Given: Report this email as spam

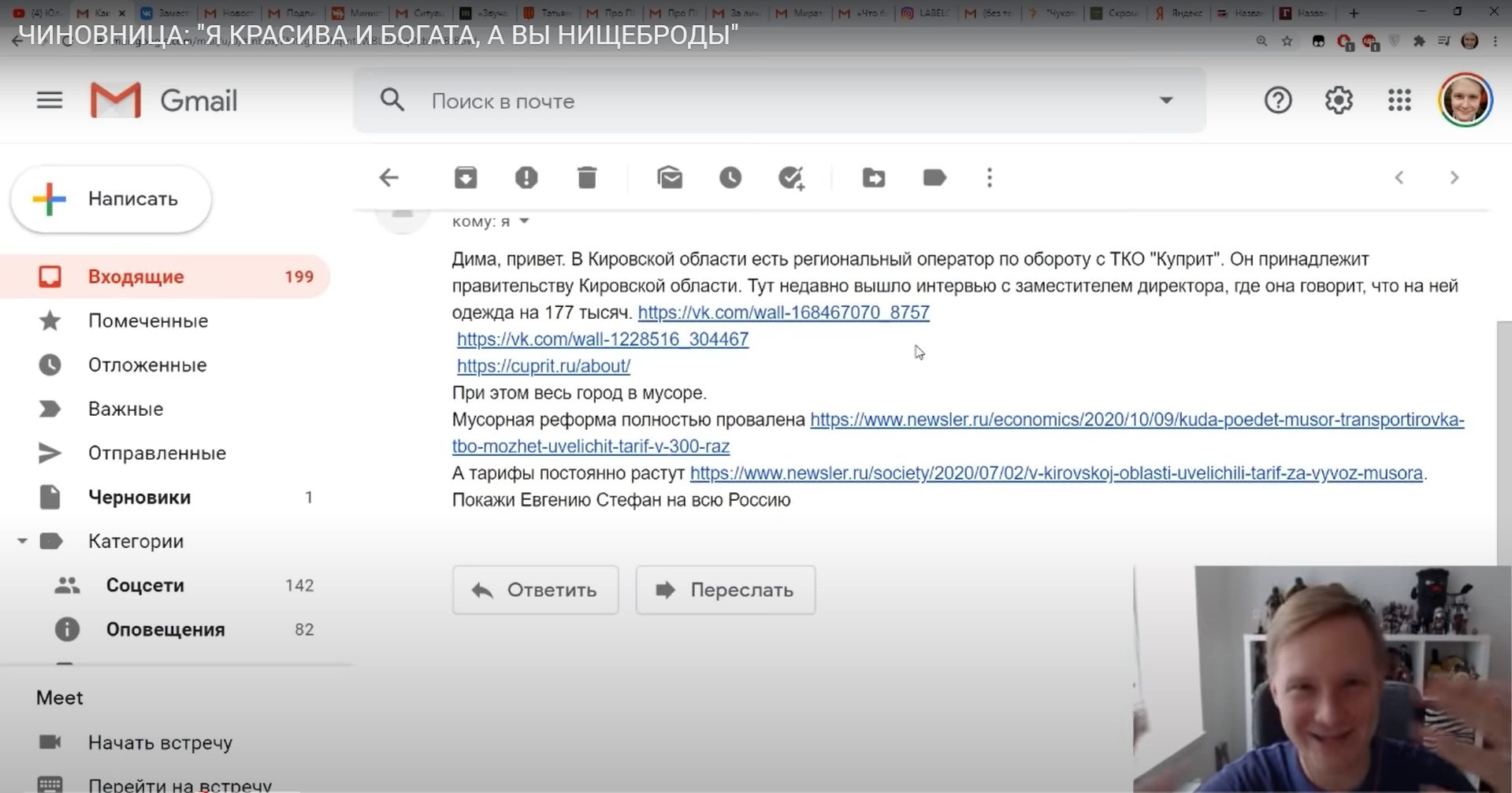Looking at the screenshot, I should (526, 178).
